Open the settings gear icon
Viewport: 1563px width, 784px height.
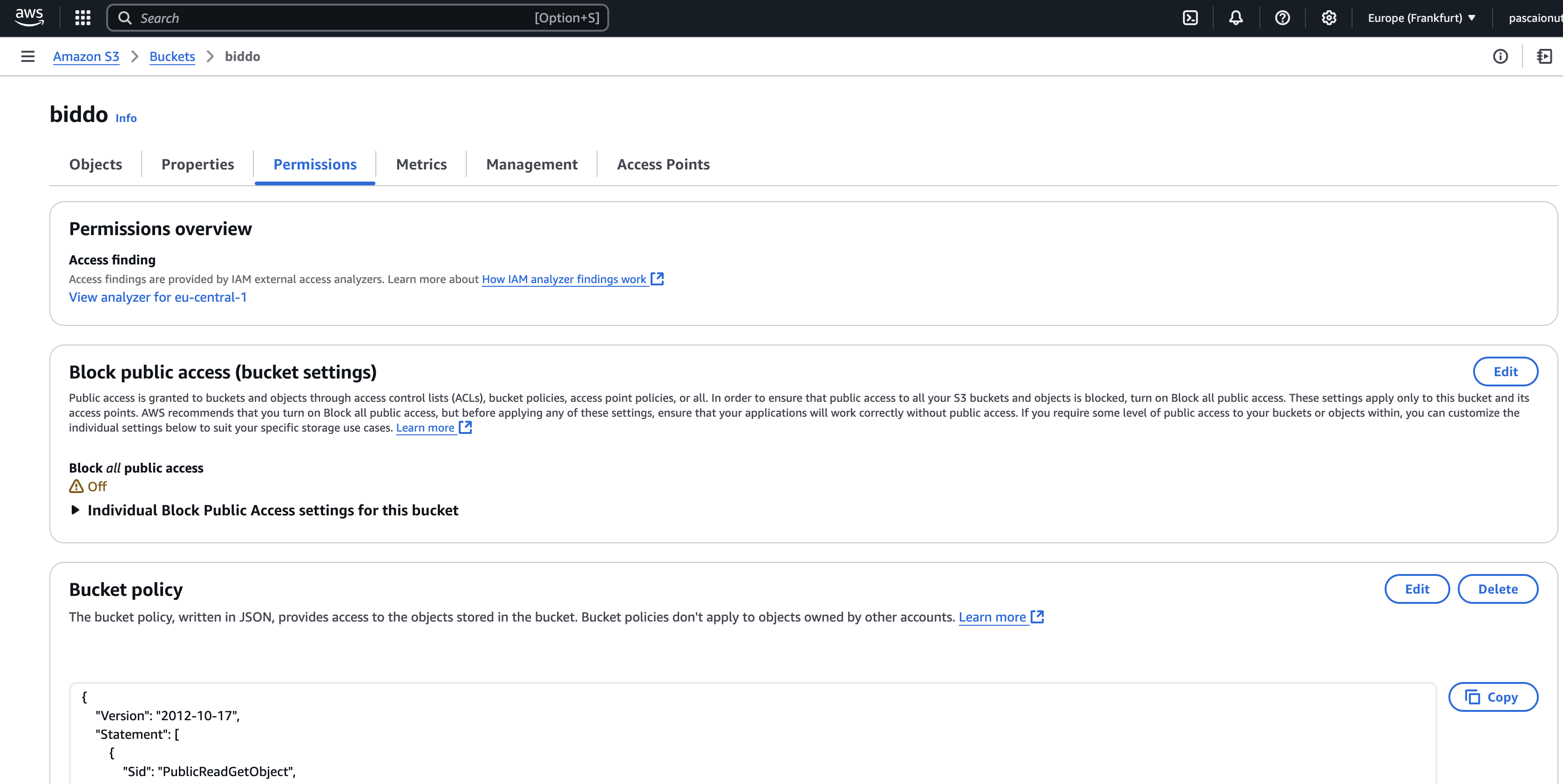[x=1329, y=18]
